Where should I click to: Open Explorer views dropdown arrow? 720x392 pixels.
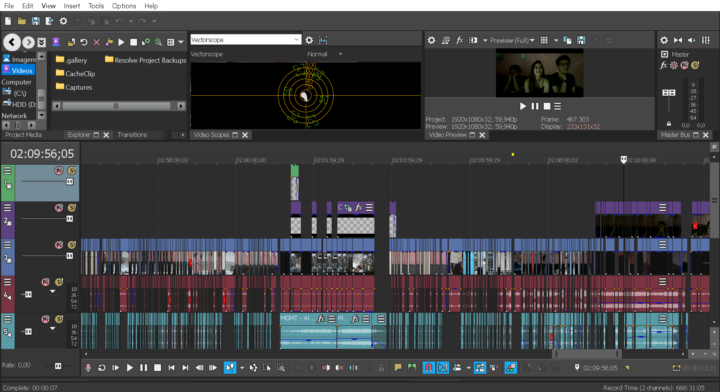pyautogui.click(x=181, y=42)
